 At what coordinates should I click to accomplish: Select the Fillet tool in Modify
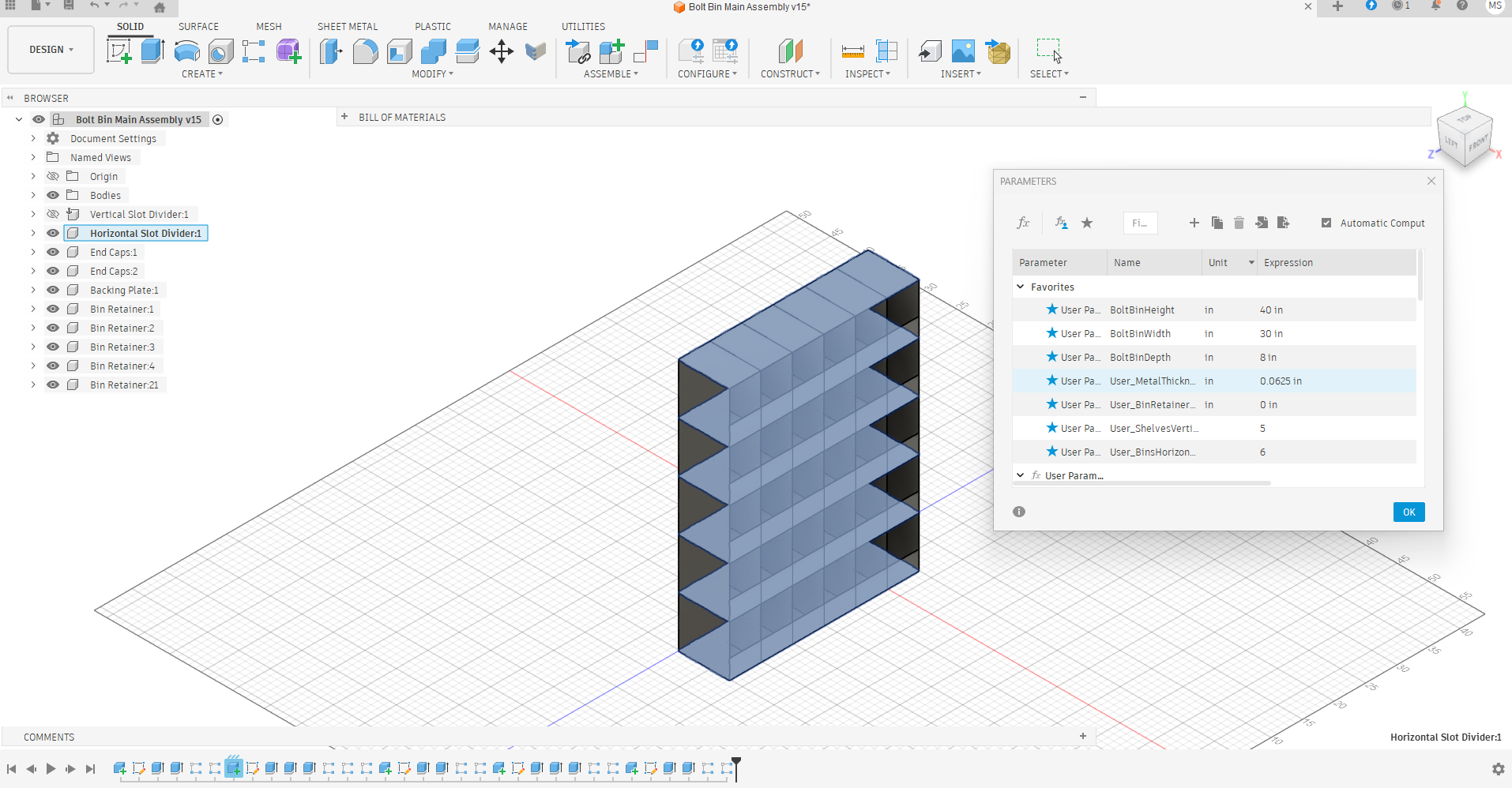(365, 50)
